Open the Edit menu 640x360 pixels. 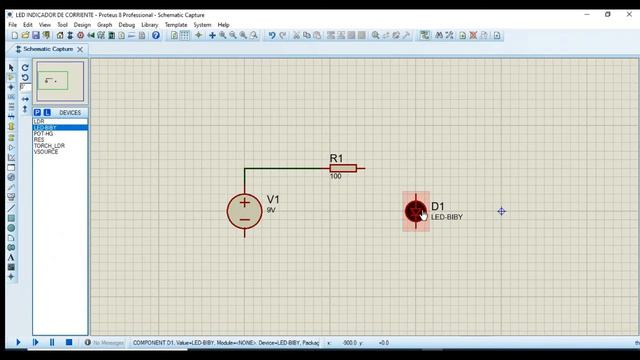27,25
